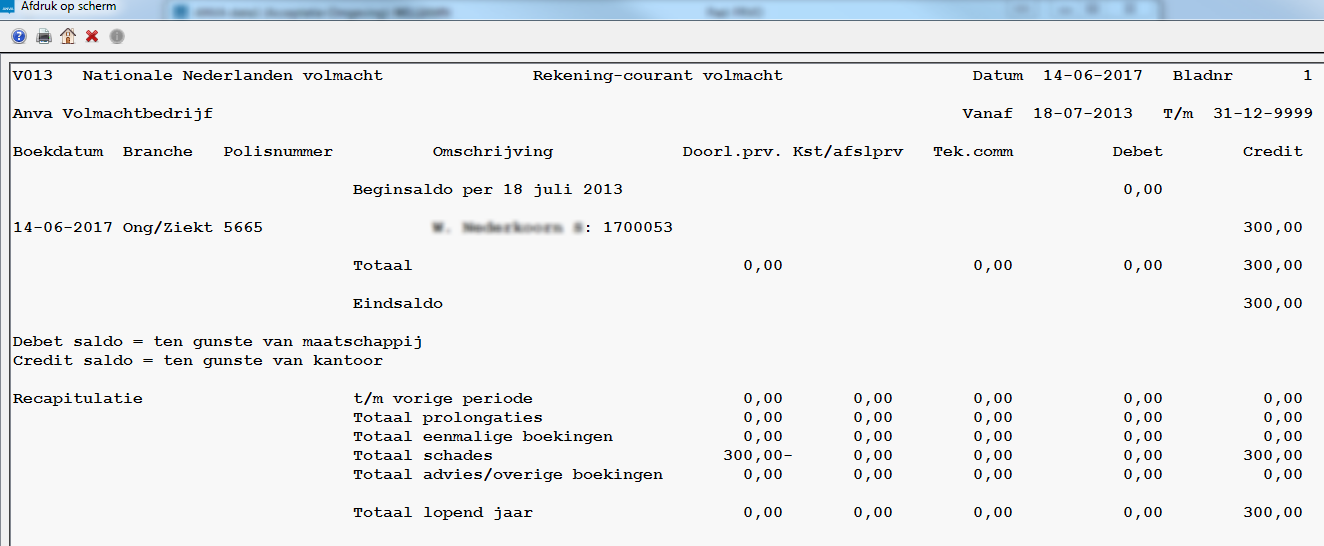Go home using the house icon
The image size is (1324, 546).
(x=68, y=37)
